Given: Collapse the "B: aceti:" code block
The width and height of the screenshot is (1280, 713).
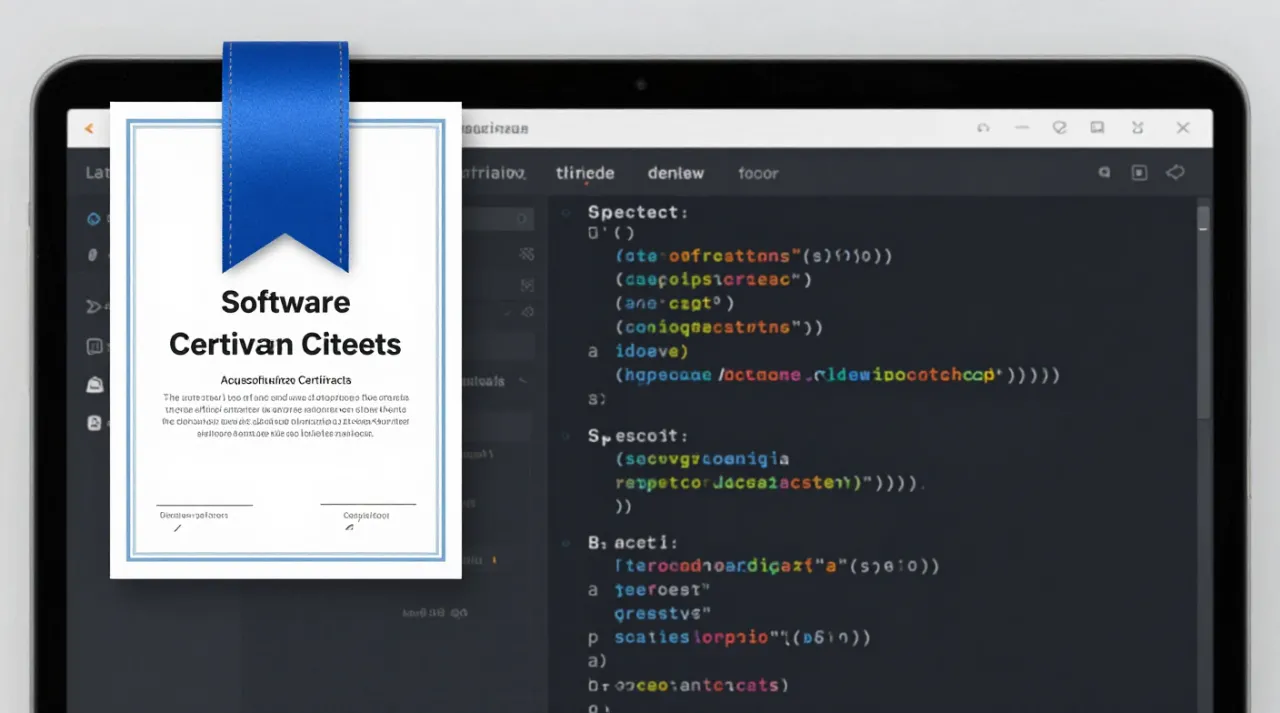Looking at the screenshot, I should [566, 543].
